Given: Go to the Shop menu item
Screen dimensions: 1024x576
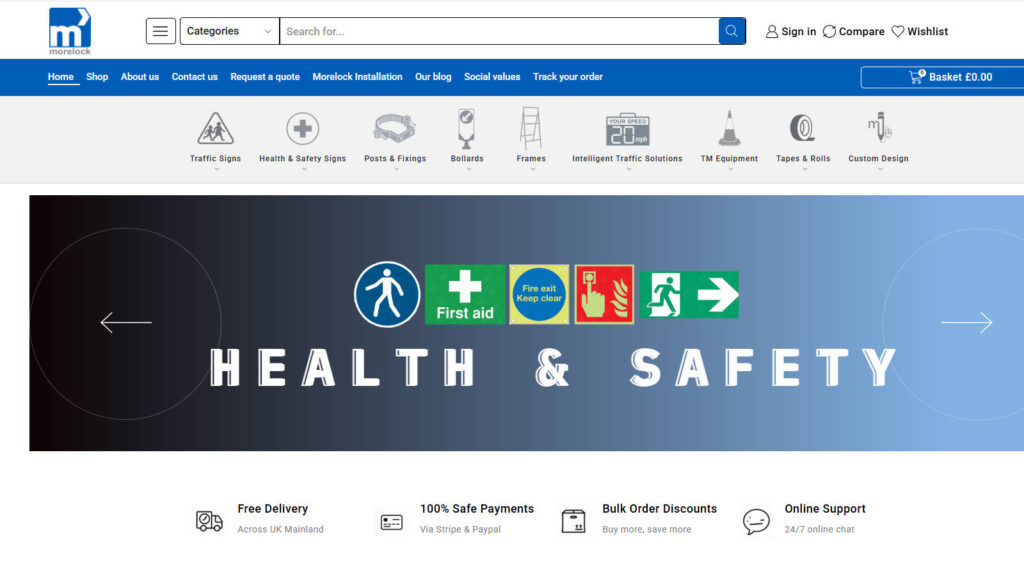Looking at the screenshot, I should click(x=97, y=77).
